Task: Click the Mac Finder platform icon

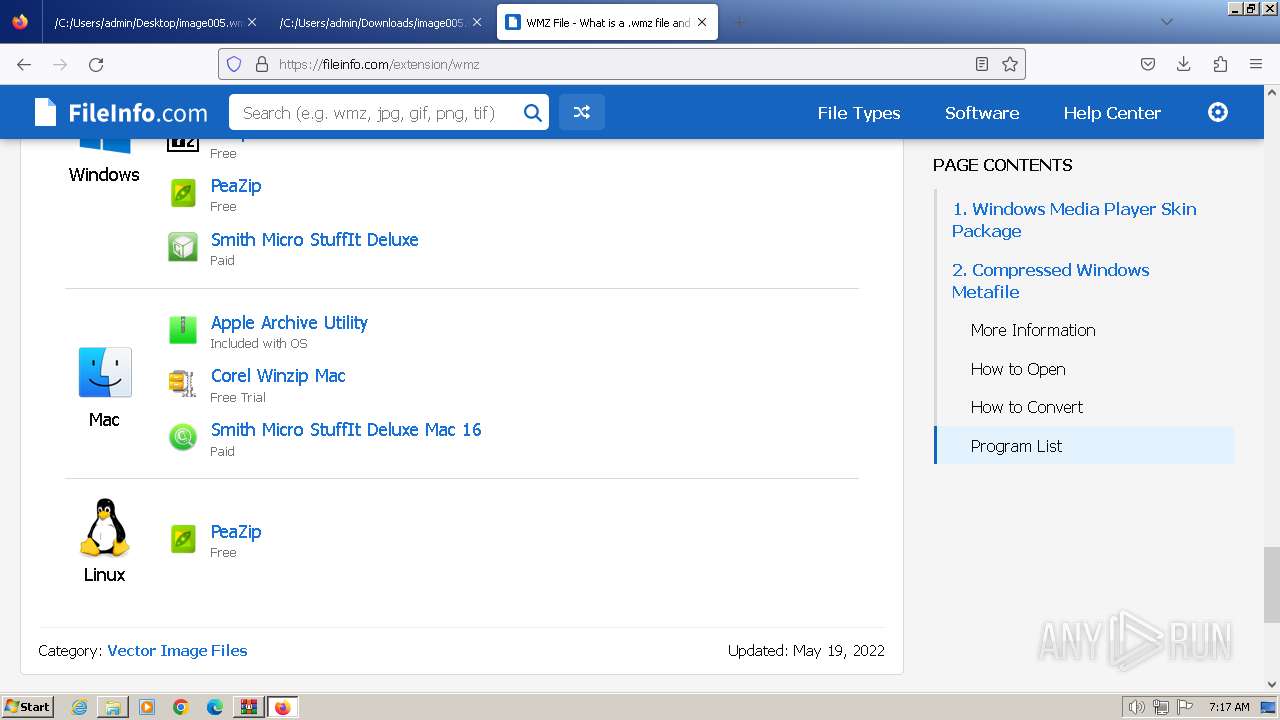Action: point(105,373)
